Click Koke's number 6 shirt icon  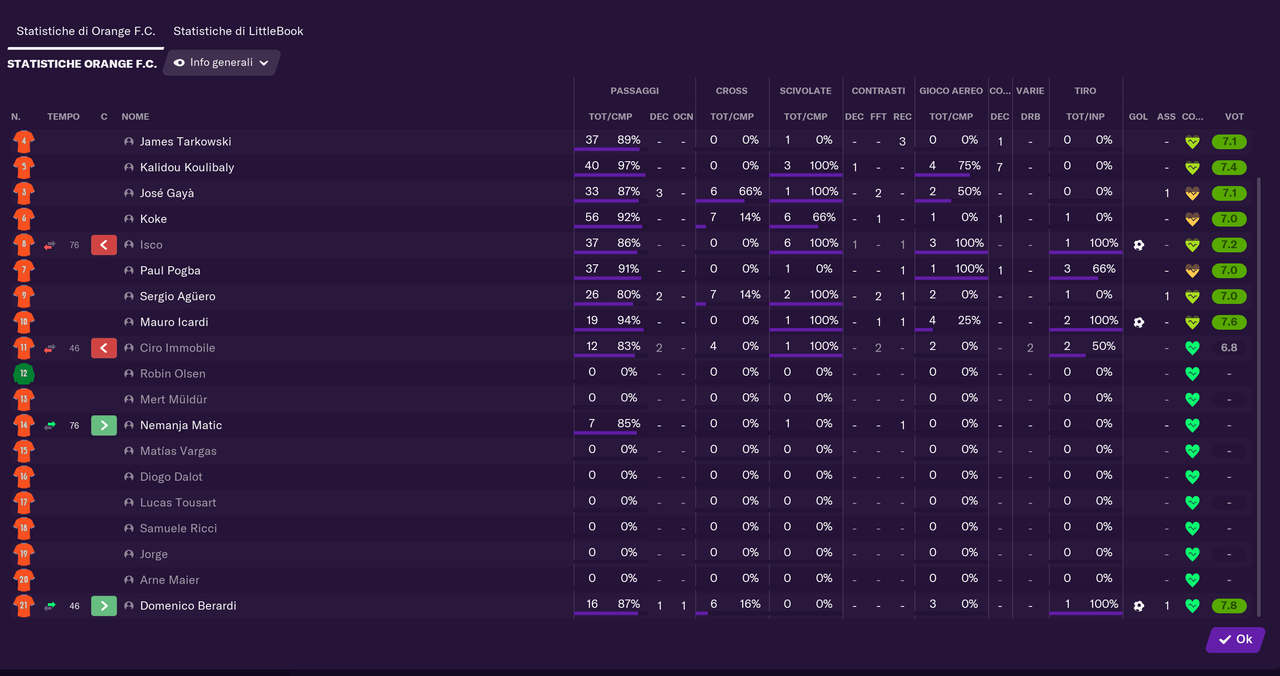click(x=24, y=219)
